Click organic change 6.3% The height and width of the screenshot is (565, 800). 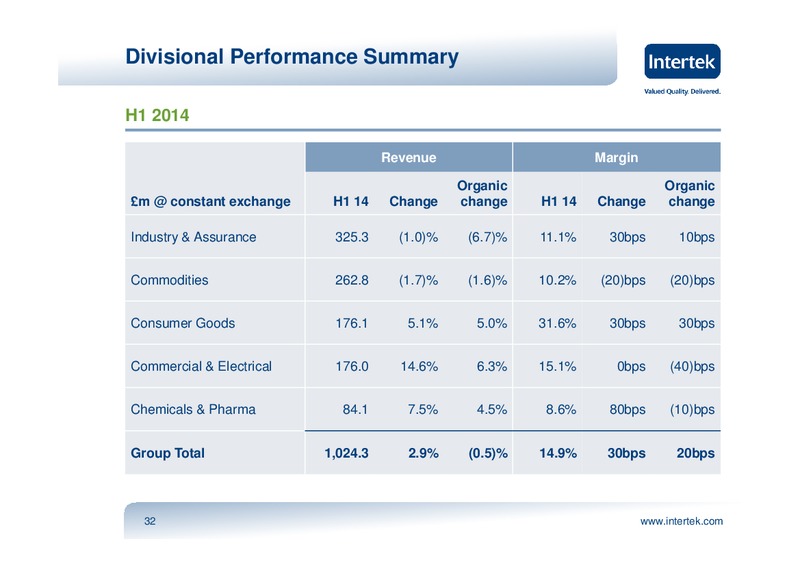pyautogui.click(x=492, y=366)
